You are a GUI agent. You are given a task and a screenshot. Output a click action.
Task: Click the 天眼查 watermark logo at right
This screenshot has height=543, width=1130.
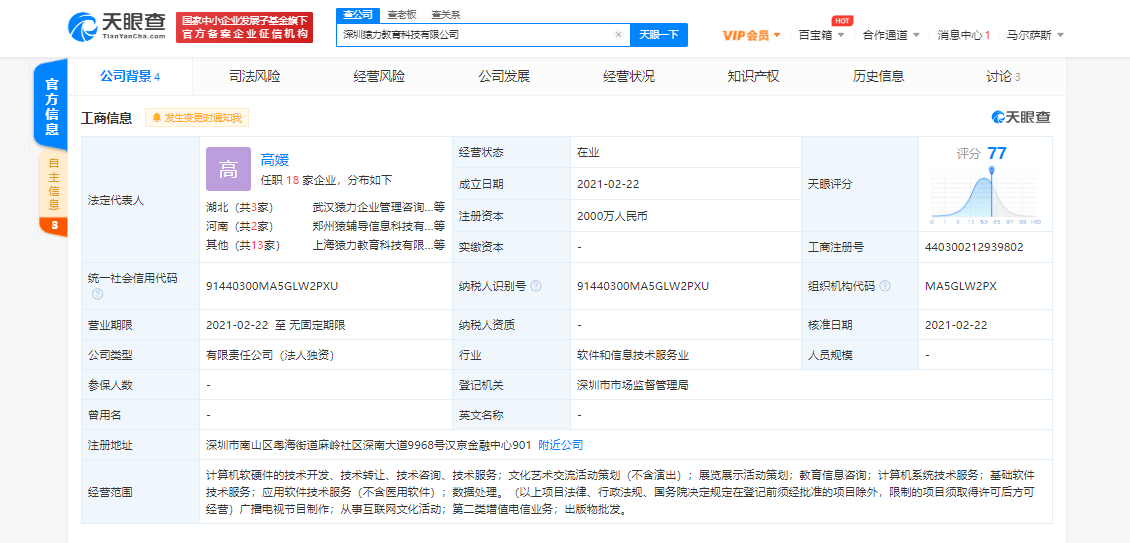point(1021,118)
